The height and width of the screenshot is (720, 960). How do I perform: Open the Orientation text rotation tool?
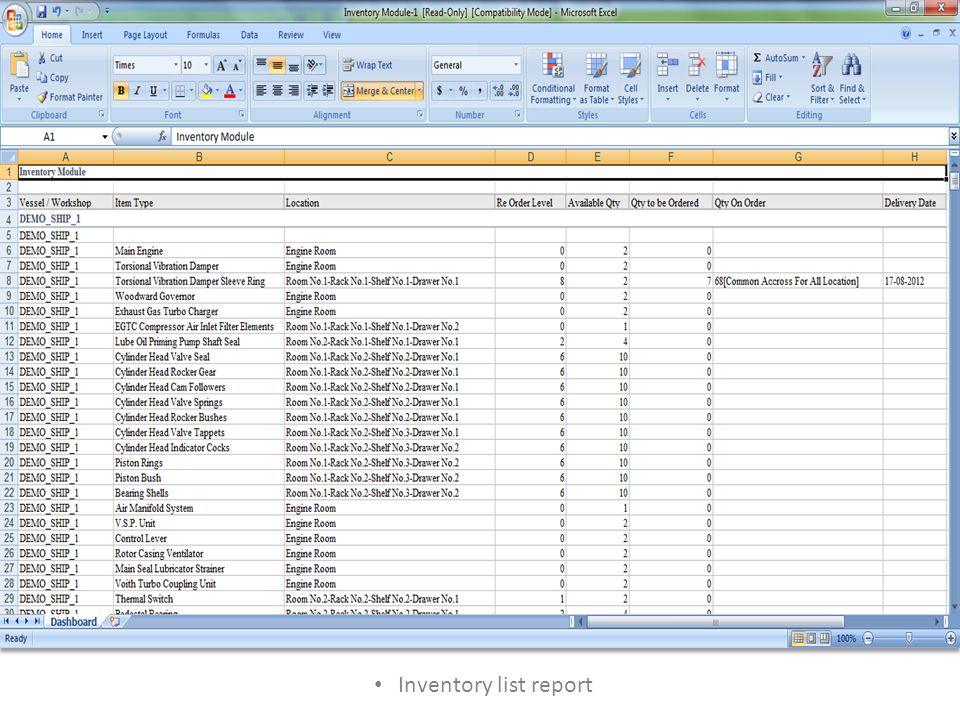tap(312, 65)
